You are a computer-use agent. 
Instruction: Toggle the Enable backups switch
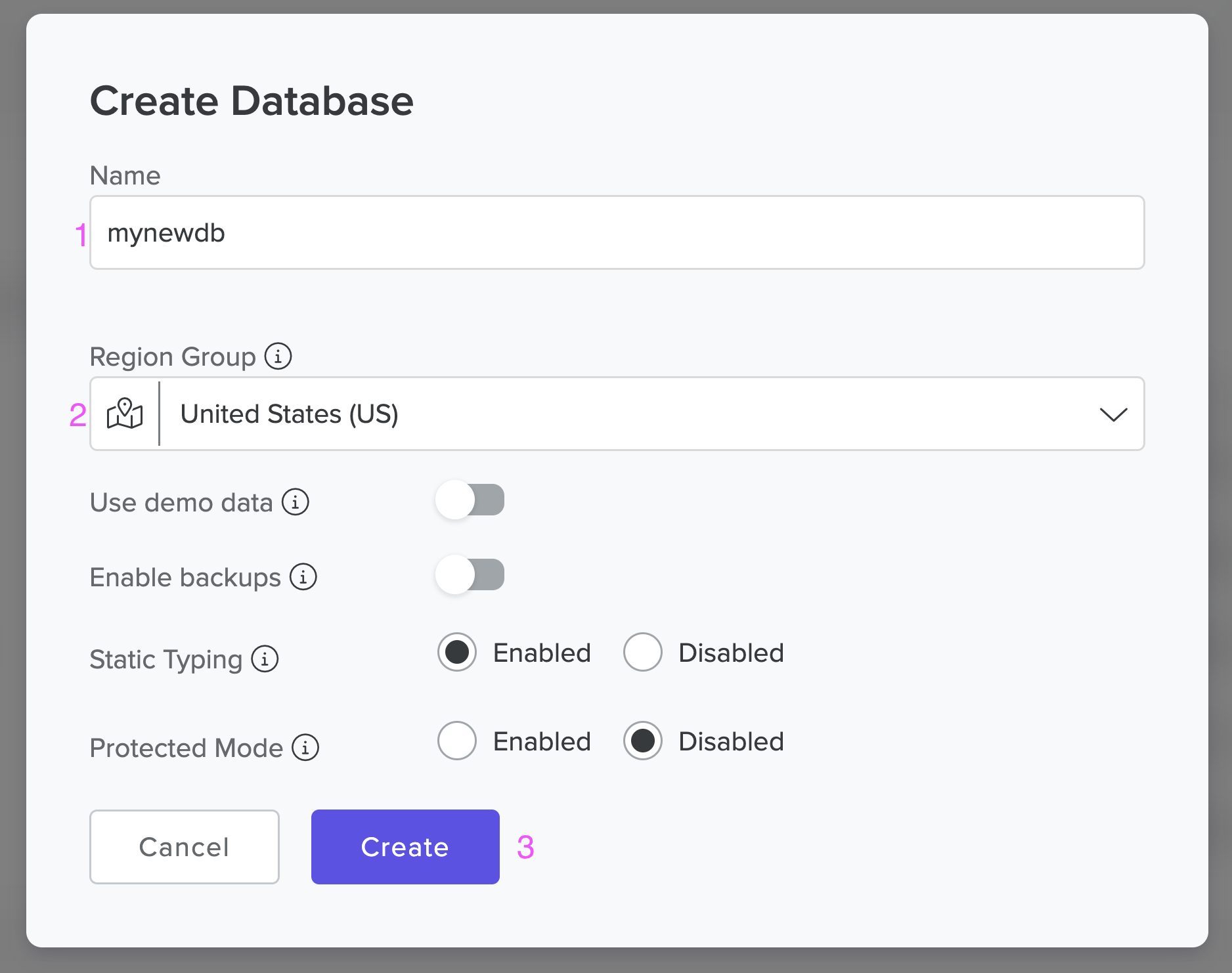pyautogui.click(x=470, y=575)
